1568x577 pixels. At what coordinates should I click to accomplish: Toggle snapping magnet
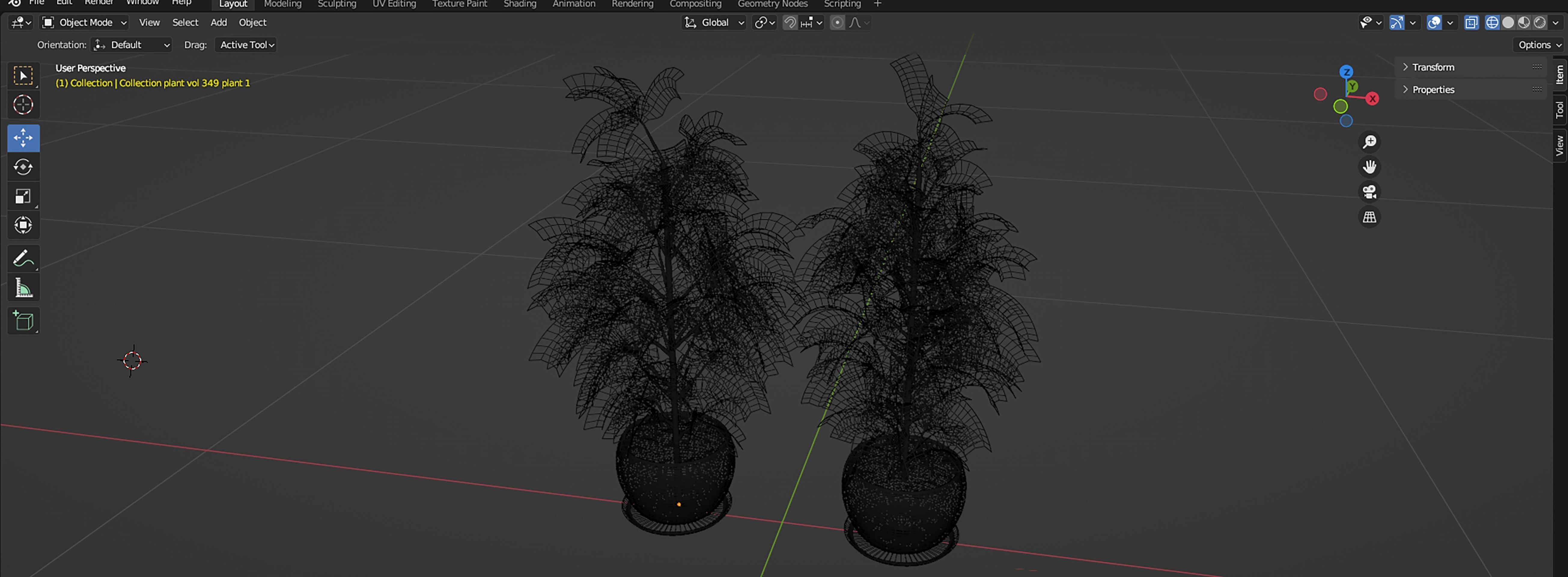[x=790, y=23]
